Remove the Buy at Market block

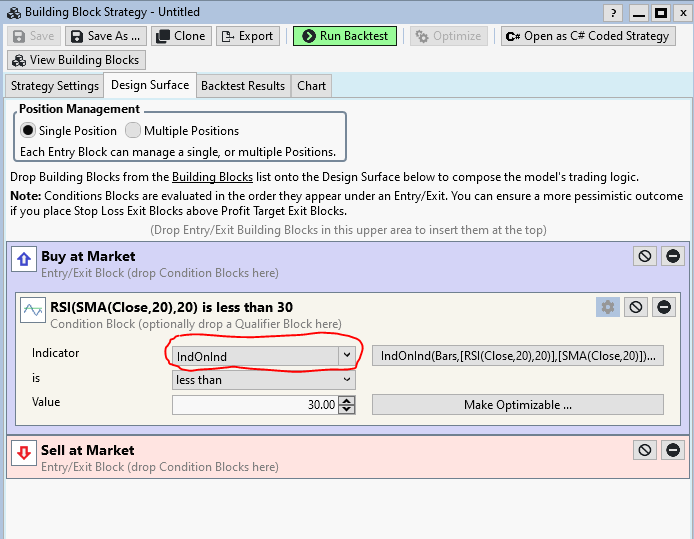tap(673, 257)
